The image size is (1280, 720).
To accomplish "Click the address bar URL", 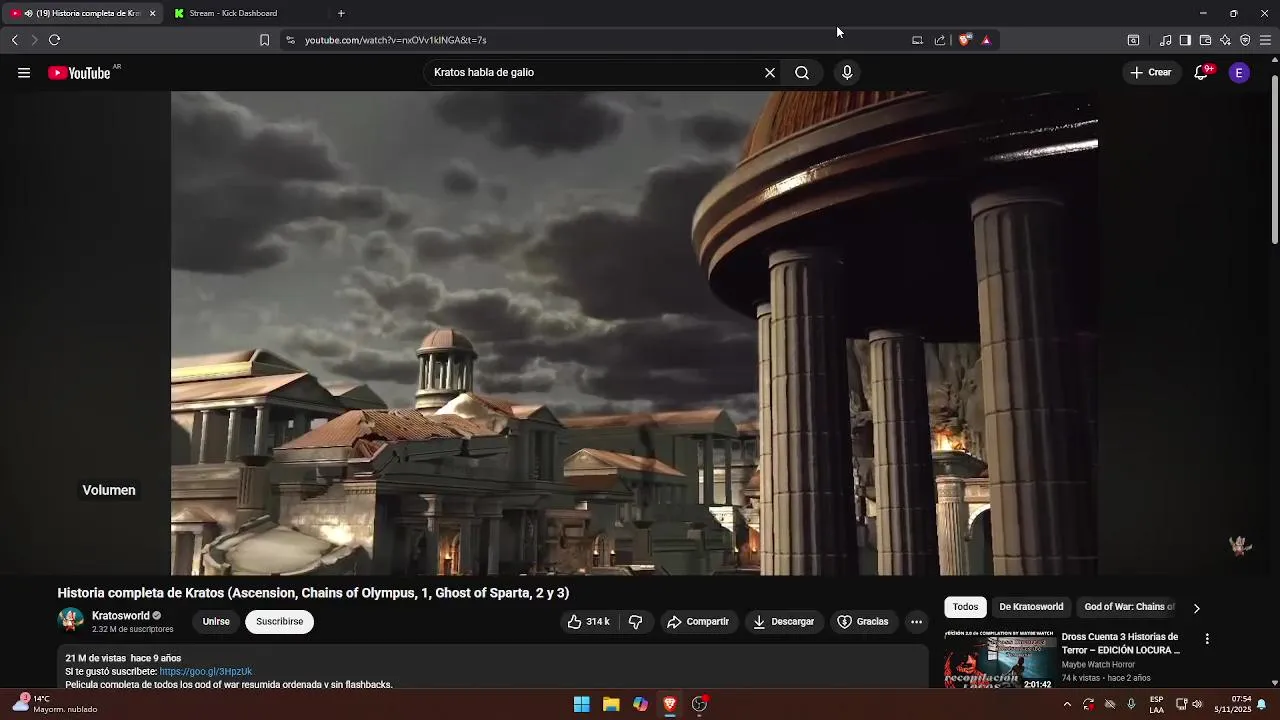I will click(395, 40).
